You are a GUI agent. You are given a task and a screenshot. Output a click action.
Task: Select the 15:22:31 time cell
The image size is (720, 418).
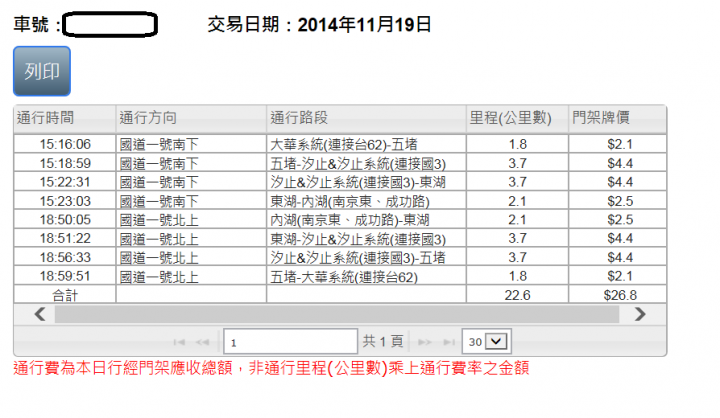[65, 182]
